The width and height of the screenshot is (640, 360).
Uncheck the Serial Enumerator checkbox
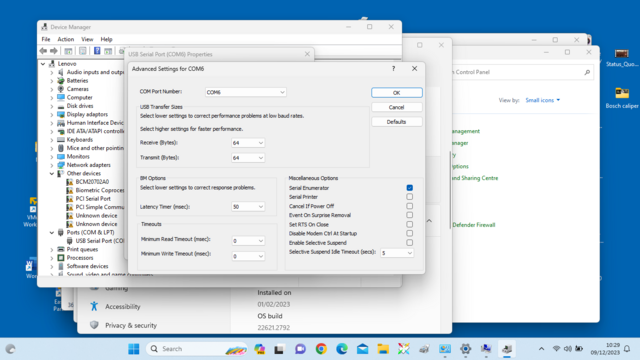[x=409, y=188]
